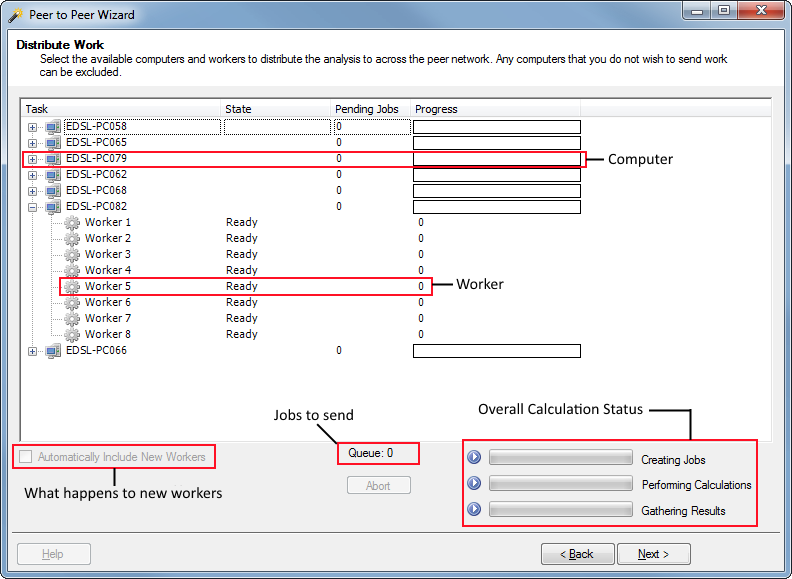Select the Worker 3 label
Viewport: 792px width, 579px height.
[x=108, y=254]
